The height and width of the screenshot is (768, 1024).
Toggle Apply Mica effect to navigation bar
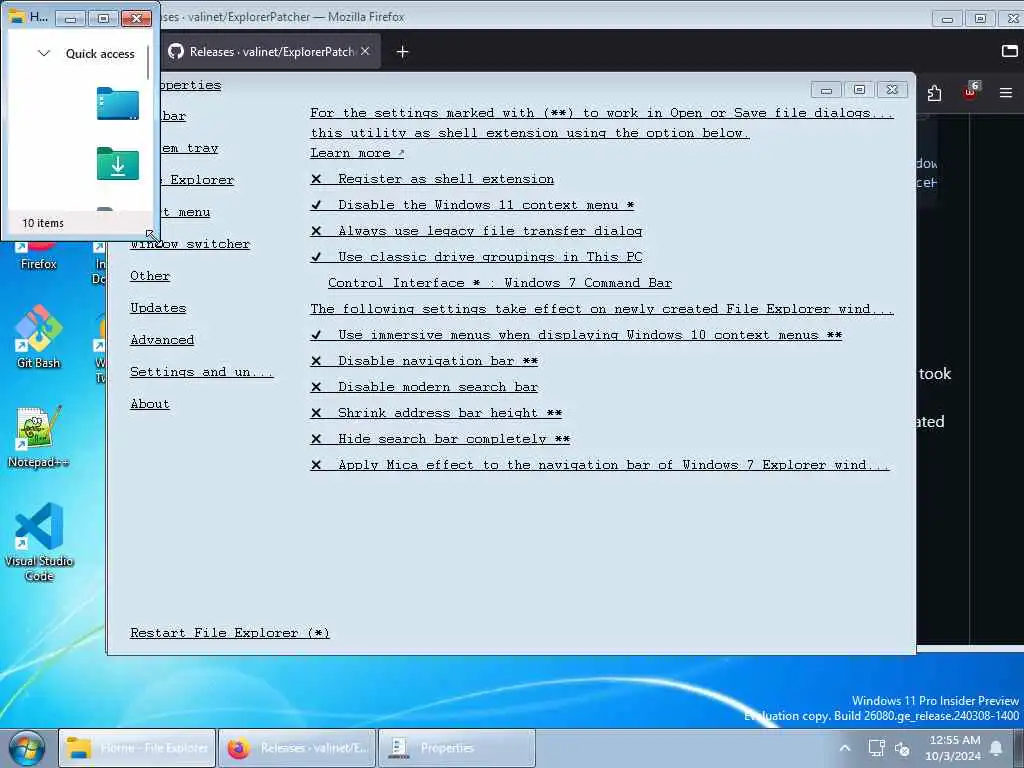coord(600,465)
